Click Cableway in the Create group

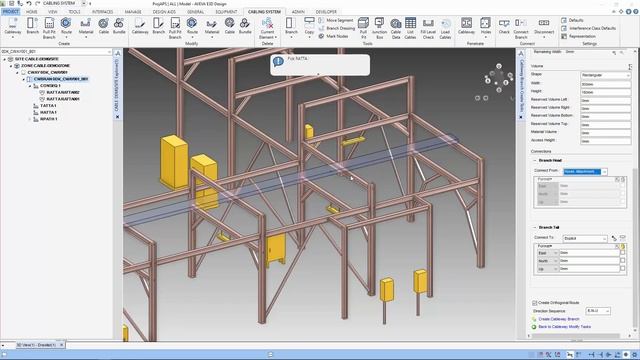pos(13,28)
